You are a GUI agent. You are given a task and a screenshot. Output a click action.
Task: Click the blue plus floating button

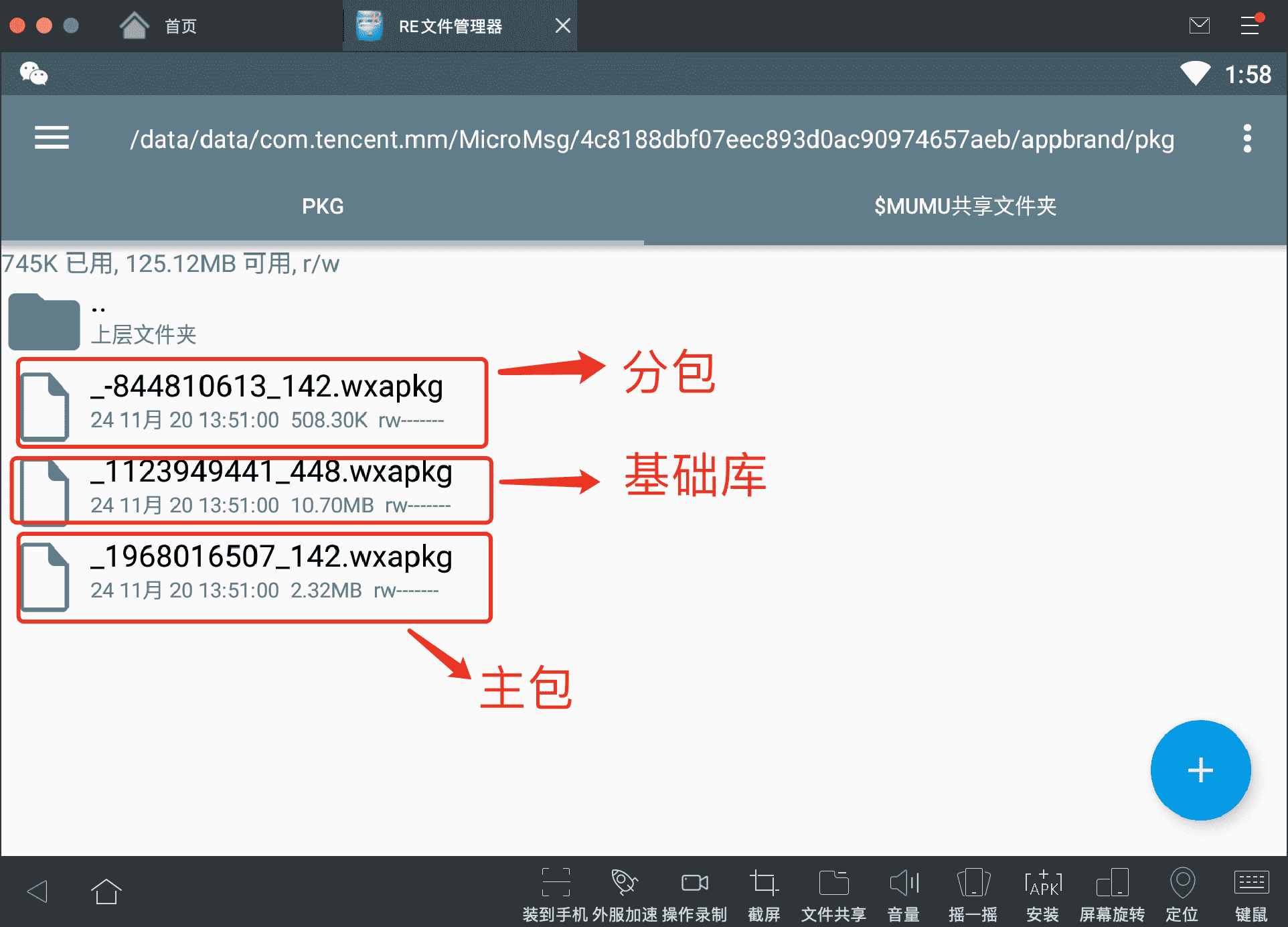pyautogui.click(x=1200, y=770)
